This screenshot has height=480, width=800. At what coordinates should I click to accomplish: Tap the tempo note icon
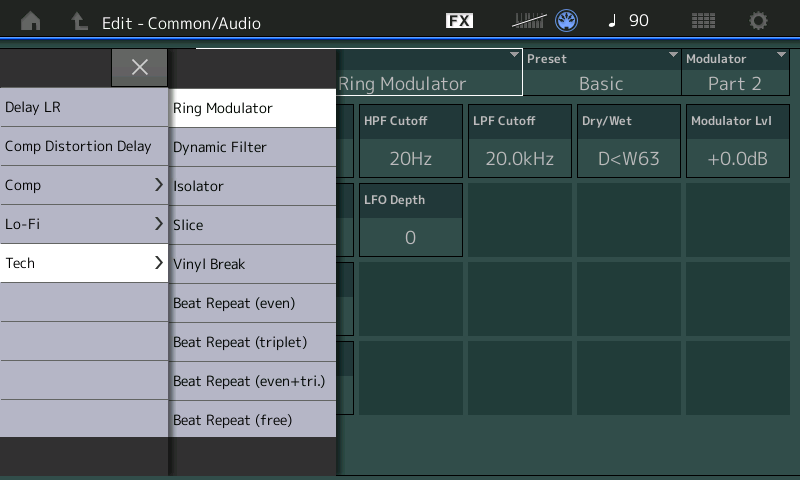pyautogui.click(x=613, y=21)
